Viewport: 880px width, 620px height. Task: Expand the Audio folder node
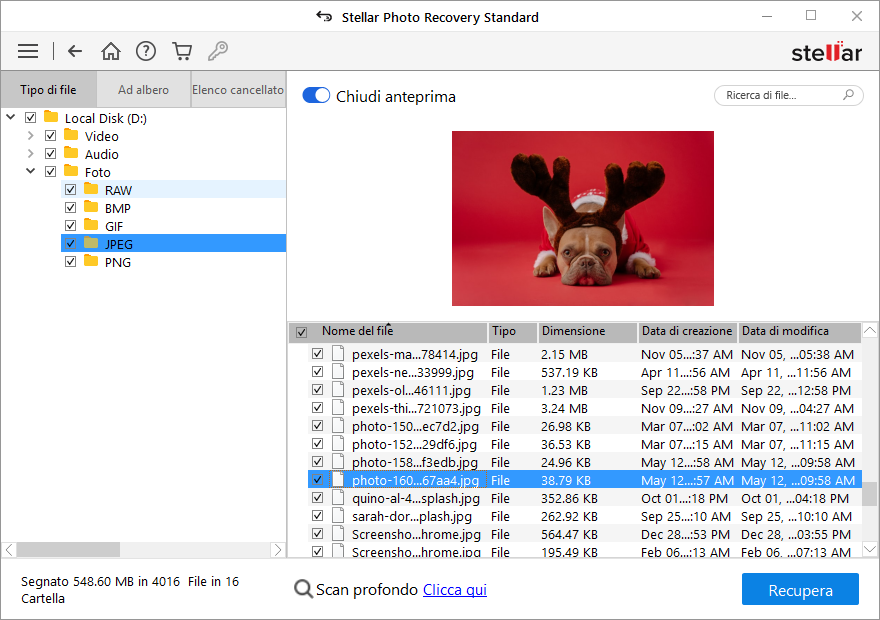pyautogui.click(x=30, y=154)
